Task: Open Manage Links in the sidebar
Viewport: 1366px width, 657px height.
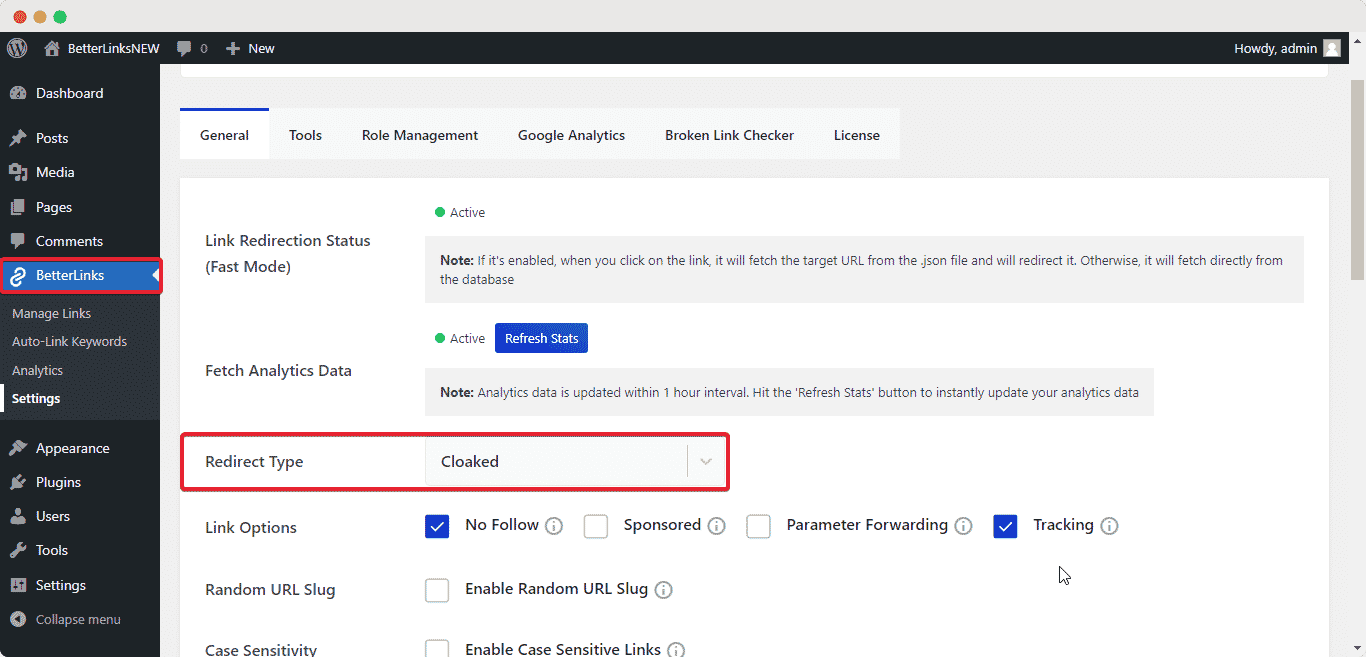Action: click(x=51, y=313)
